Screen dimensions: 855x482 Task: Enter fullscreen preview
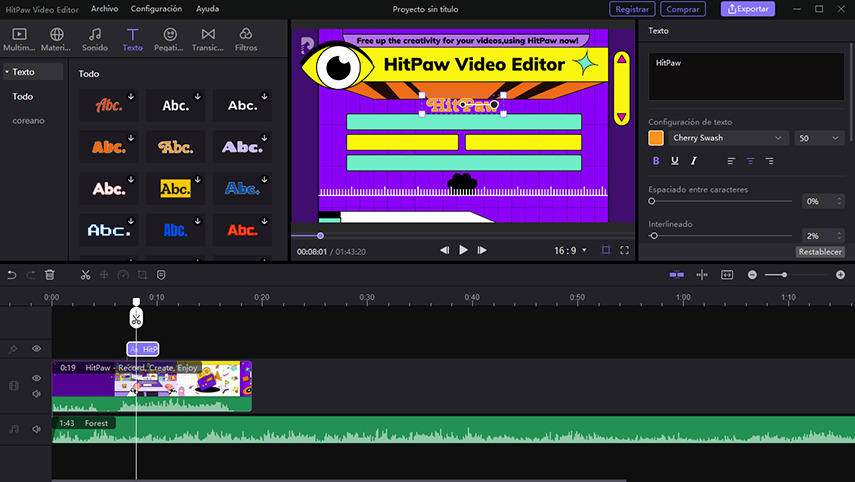coord(624,250)
